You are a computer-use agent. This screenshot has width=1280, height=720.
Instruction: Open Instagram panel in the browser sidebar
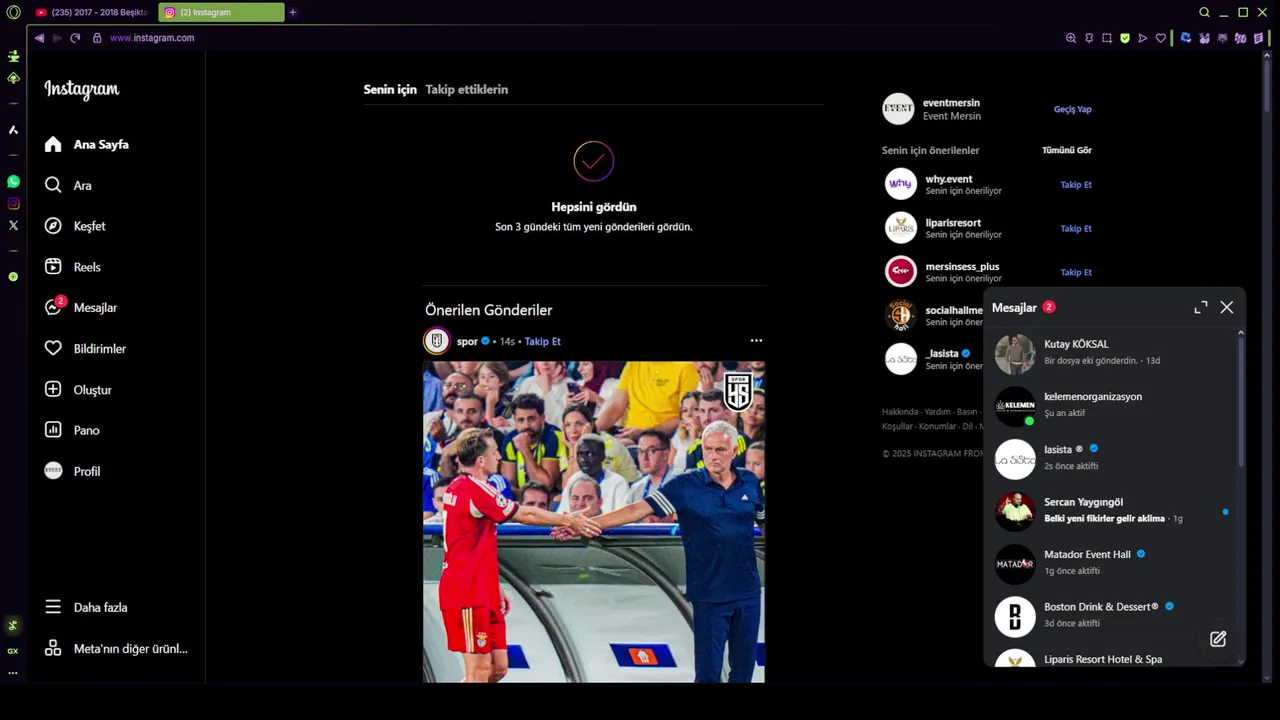tap(13, 204)
